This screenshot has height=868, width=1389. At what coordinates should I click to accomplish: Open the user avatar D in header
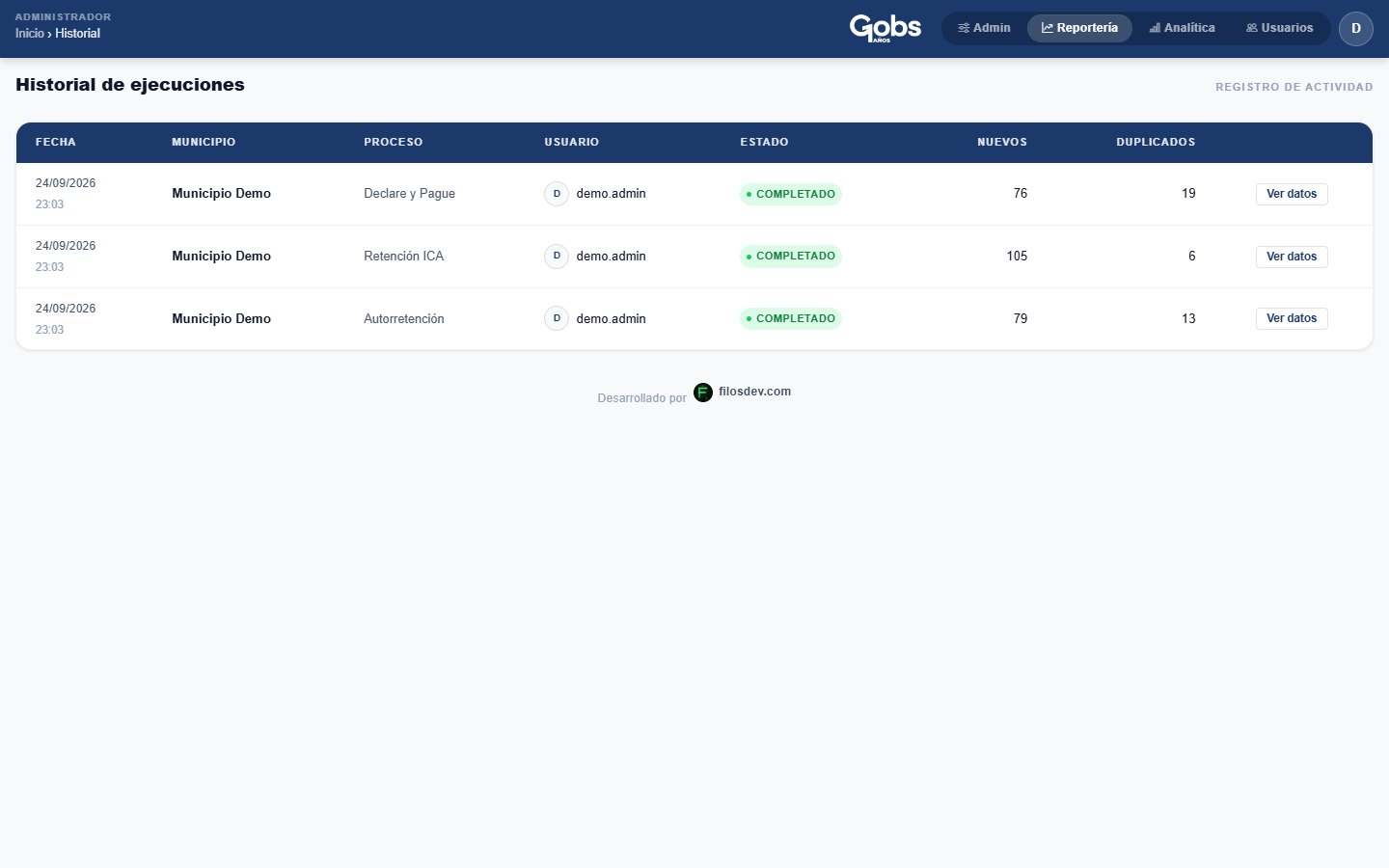point(1355,29)
